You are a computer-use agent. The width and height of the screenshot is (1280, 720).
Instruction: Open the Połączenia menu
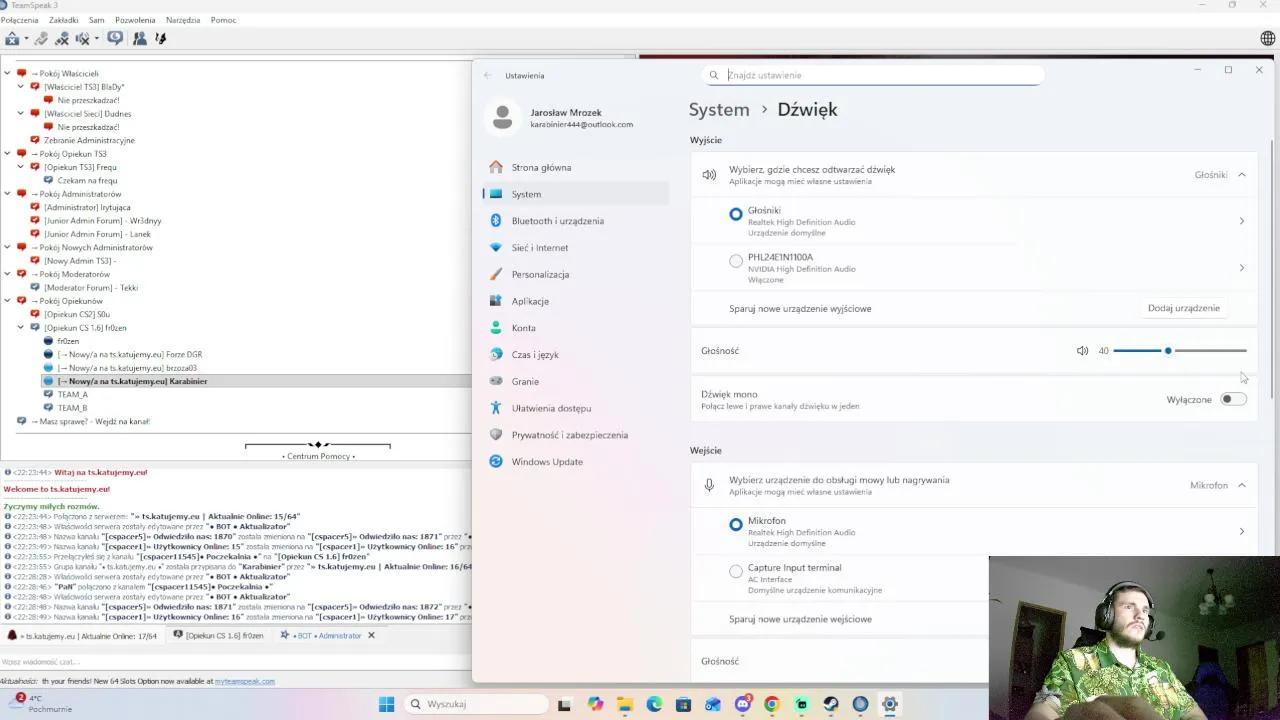20,20
